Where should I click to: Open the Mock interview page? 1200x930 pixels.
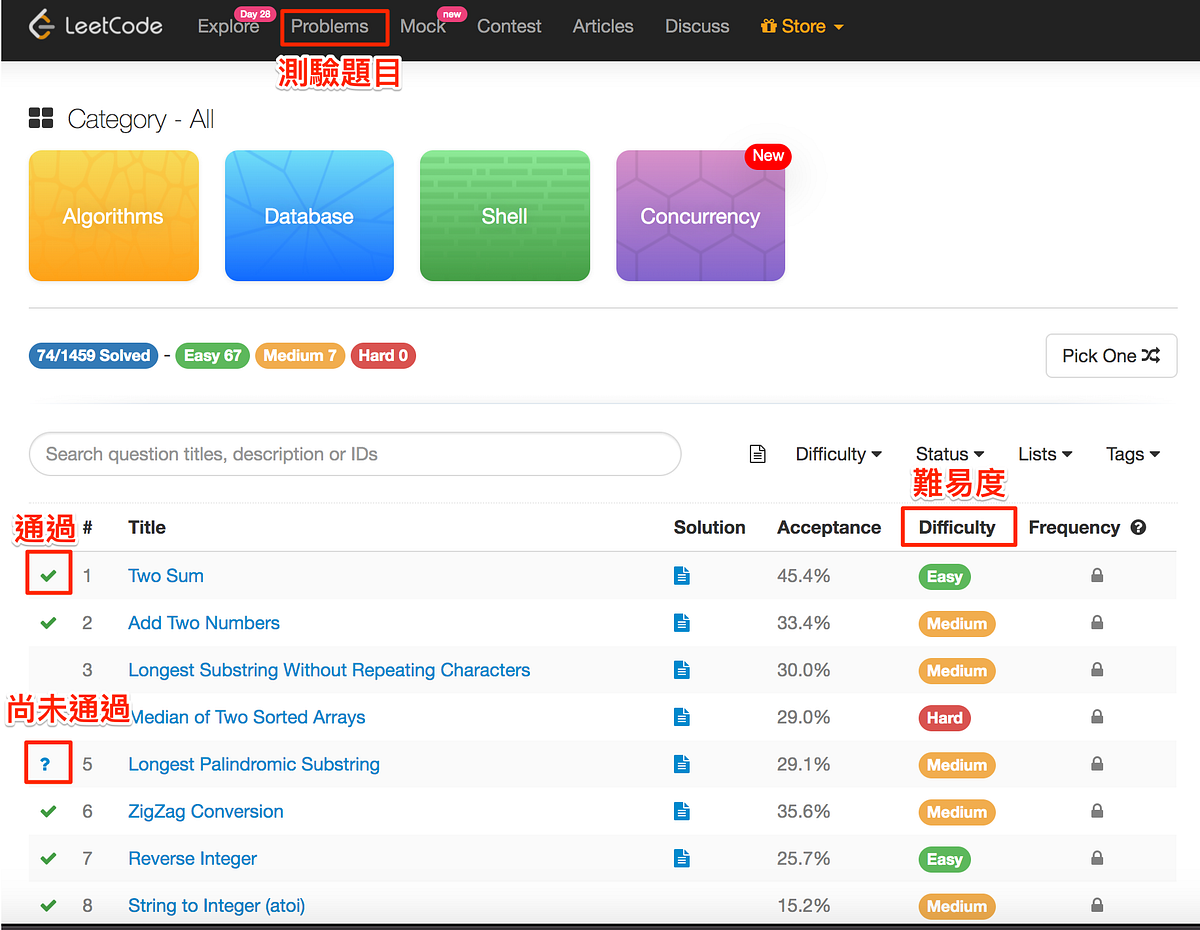tap(423, 26)
